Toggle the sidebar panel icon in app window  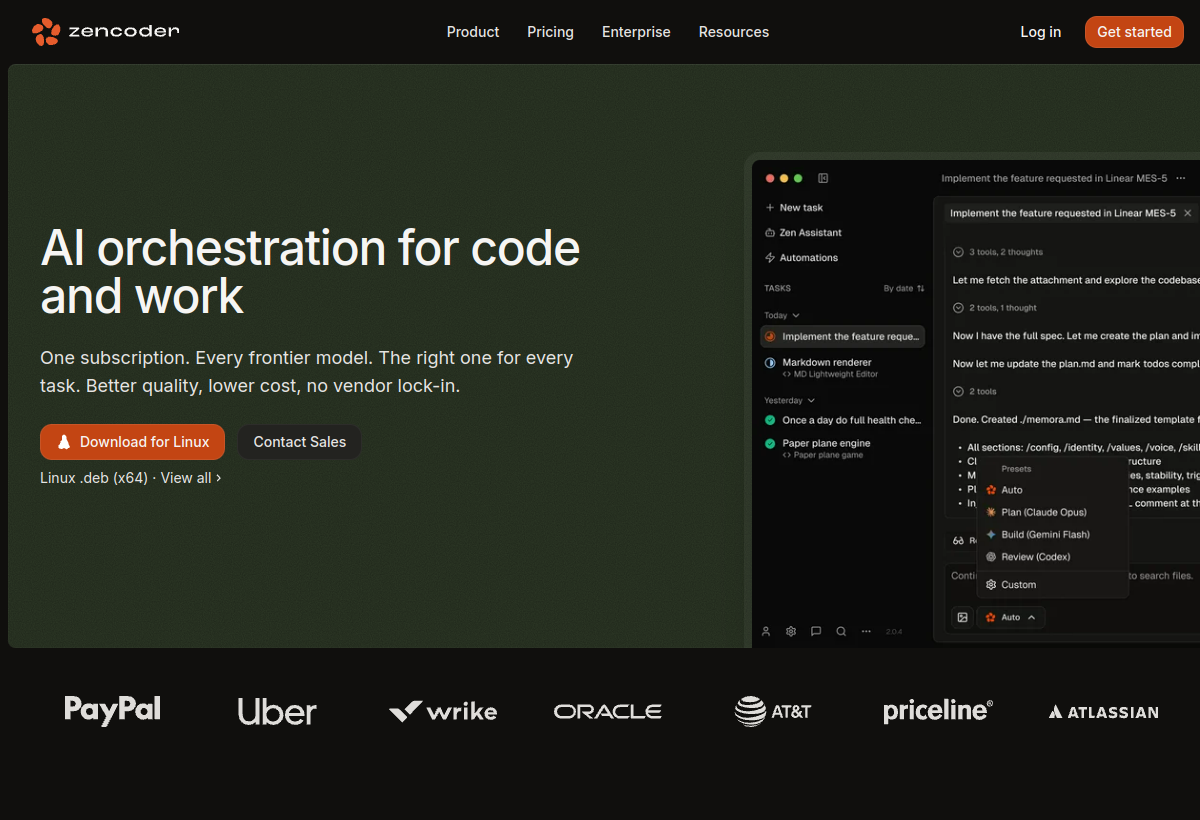tap(823, 178)
